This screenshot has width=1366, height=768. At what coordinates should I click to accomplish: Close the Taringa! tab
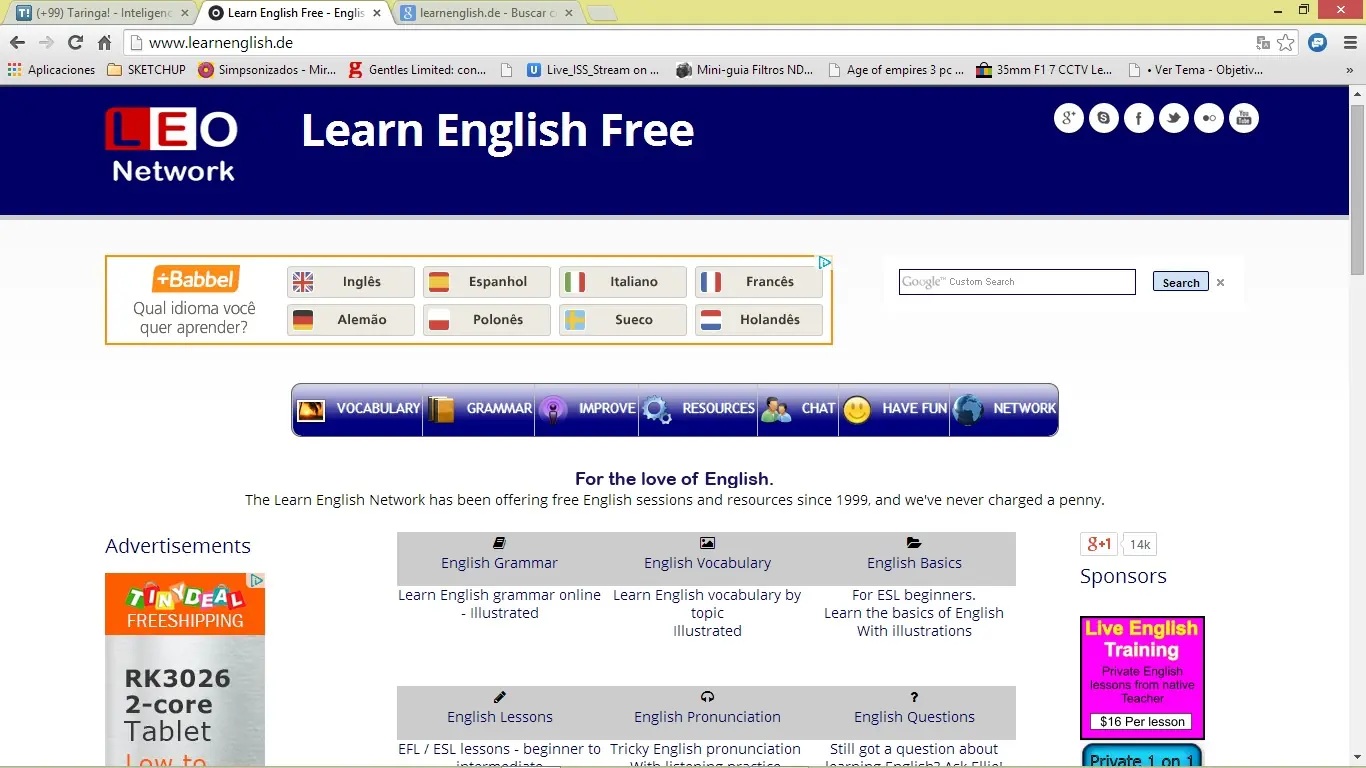(x=185, y=13)
